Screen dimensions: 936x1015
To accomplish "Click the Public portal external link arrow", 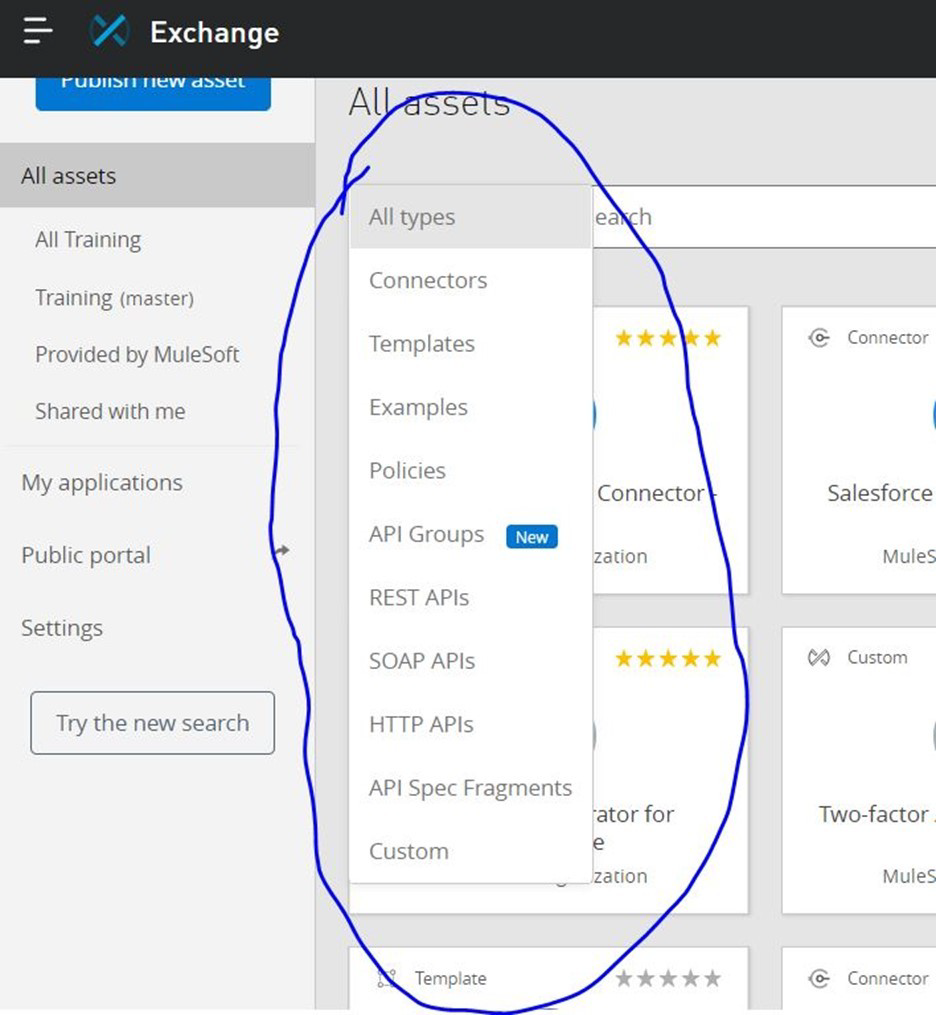I will pos(282,550).
